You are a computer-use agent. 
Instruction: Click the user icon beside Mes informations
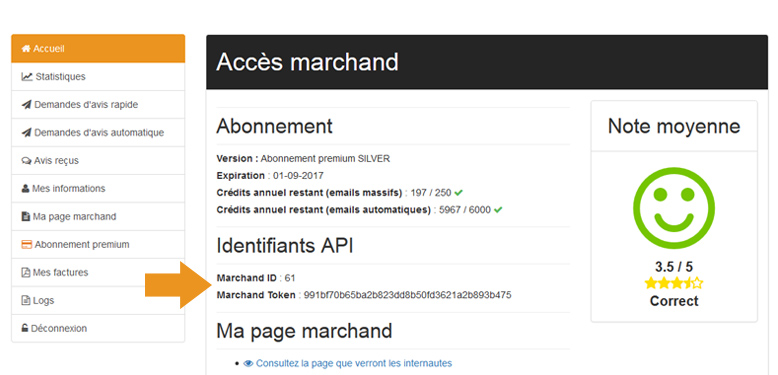(x=25, y=188)
